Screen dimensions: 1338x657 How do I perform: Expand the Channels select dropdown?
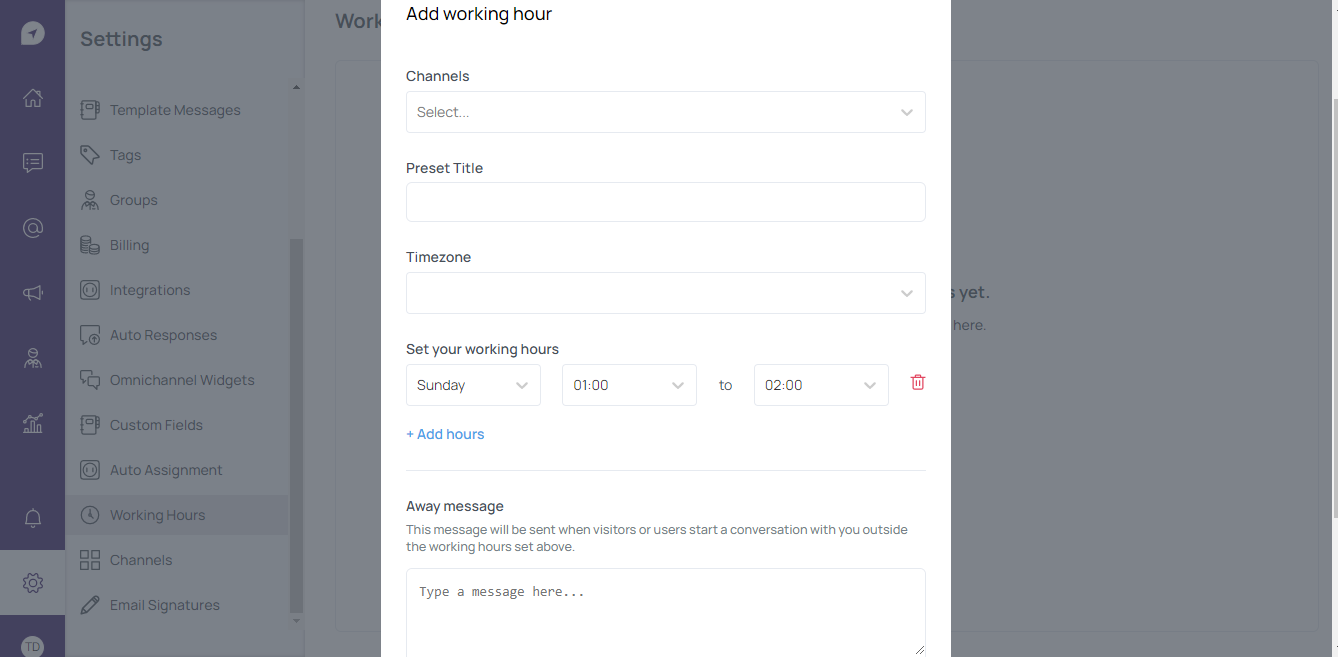point(665,112)
